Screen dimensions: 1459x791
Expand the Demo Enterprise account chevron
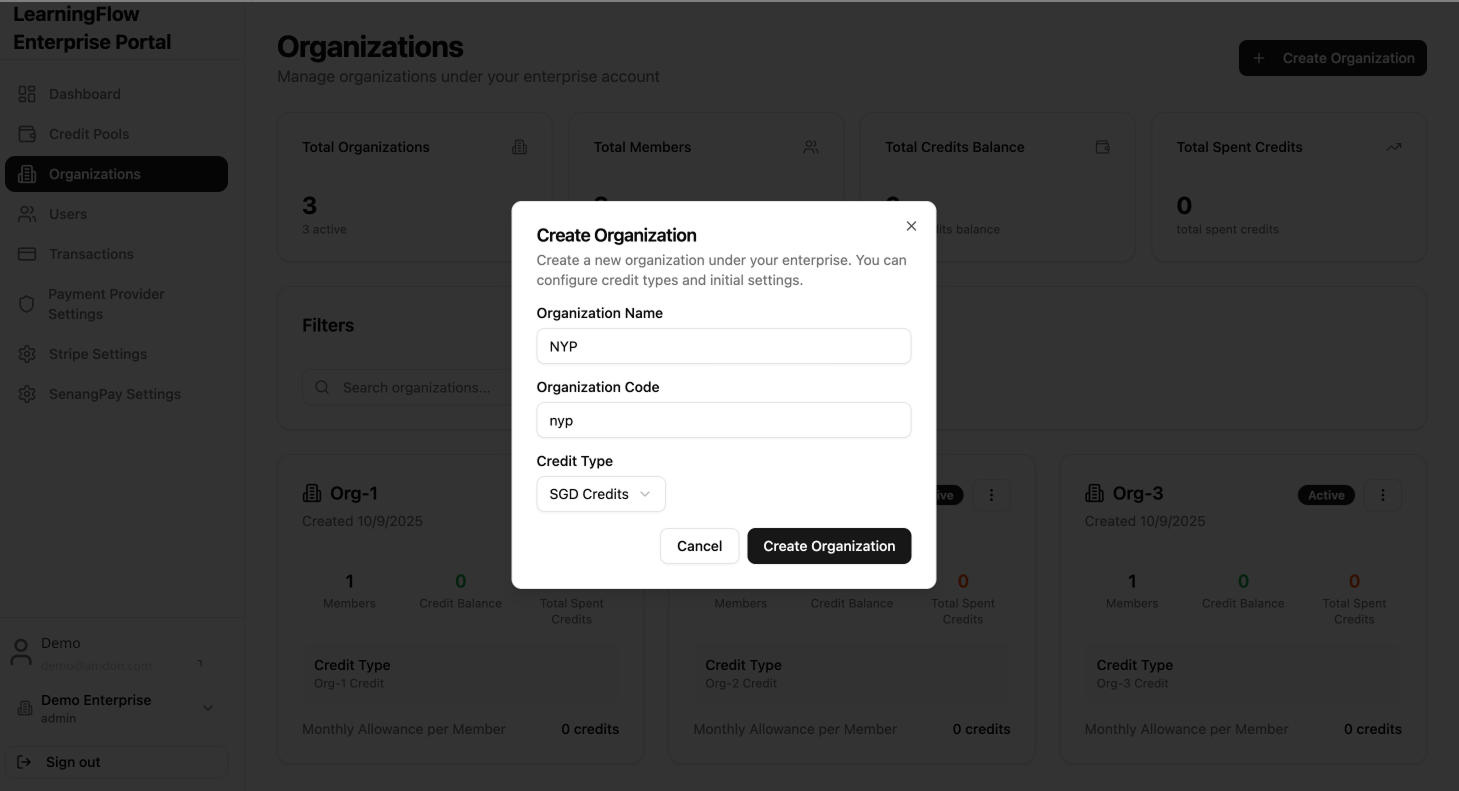(x=207, y=707)
